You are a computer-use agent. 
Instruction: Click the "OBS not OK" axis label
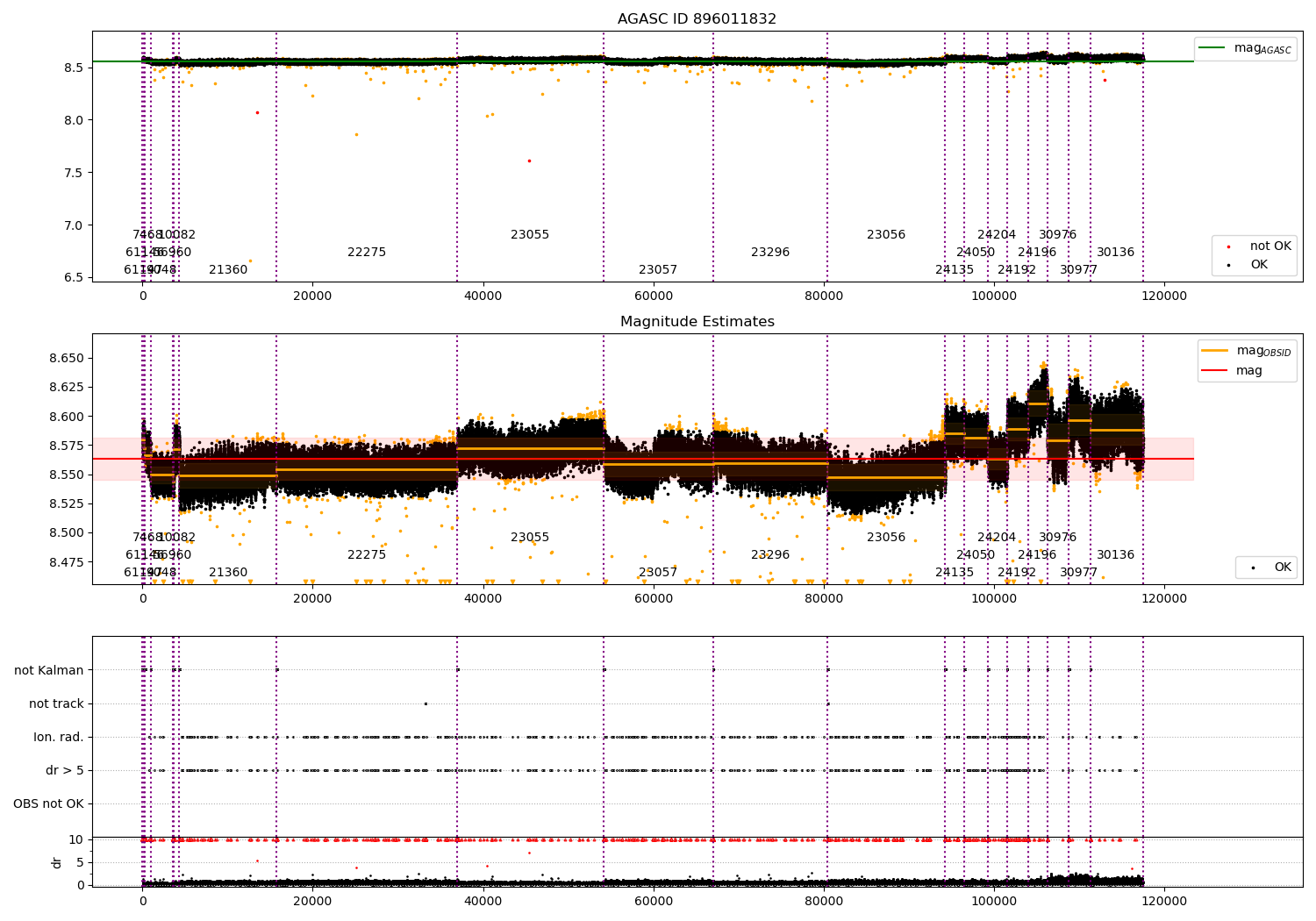pos(49,803)
